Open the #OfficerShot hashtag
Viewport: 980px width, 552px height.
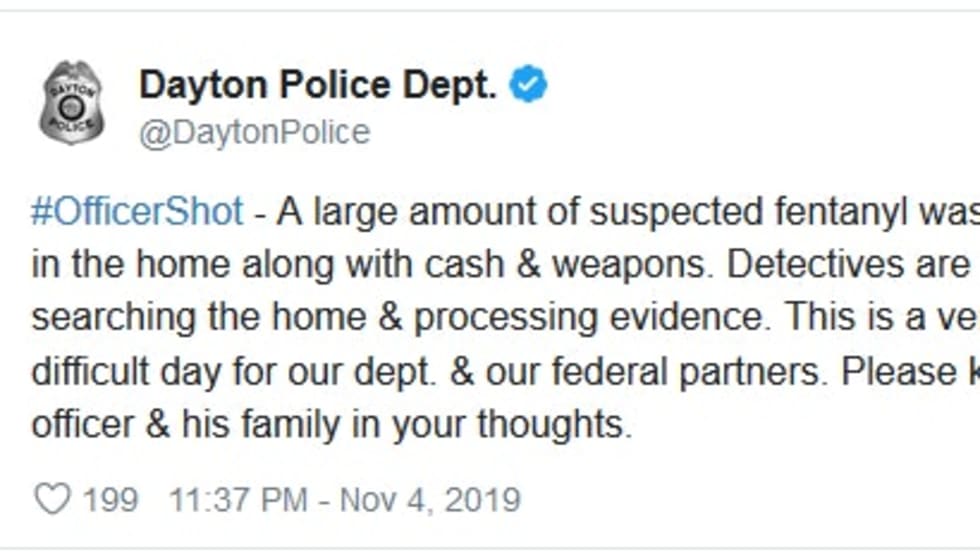[138, 212]
